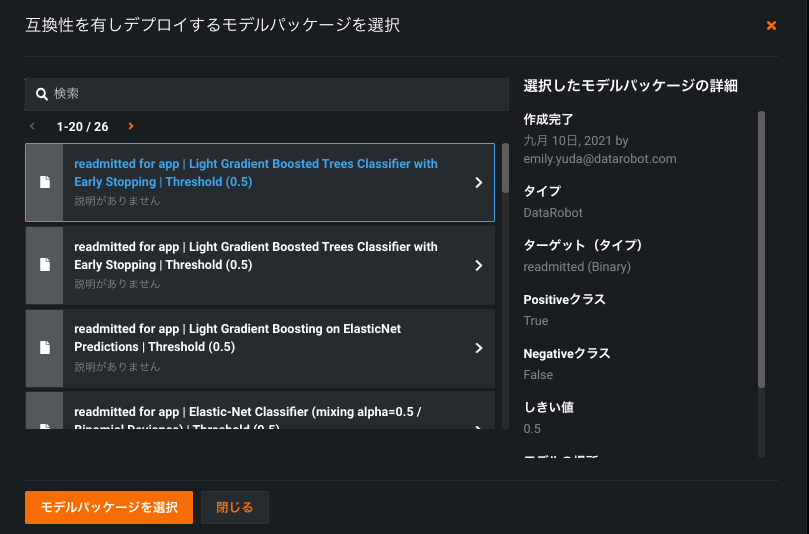Expand Light Gradient Boosting on ElasticNet chevron

[478, 348]
